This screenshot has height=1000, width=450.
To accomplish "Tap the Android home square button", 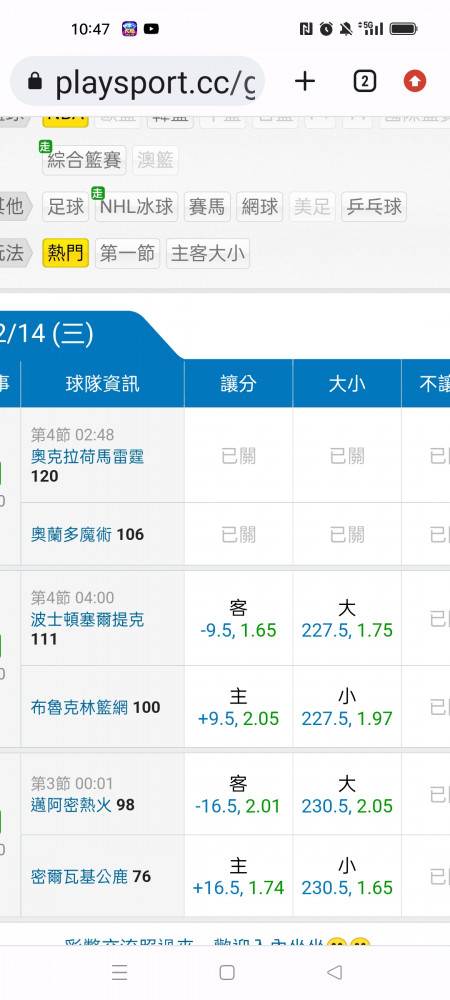I will click(x=226, y=972).
